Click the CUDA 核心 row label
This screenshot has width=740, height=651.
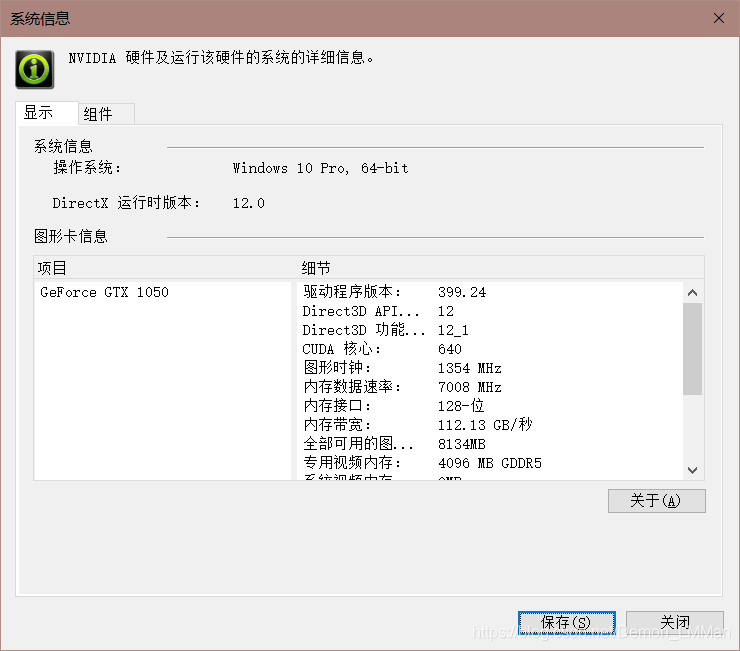pos(341,349)
